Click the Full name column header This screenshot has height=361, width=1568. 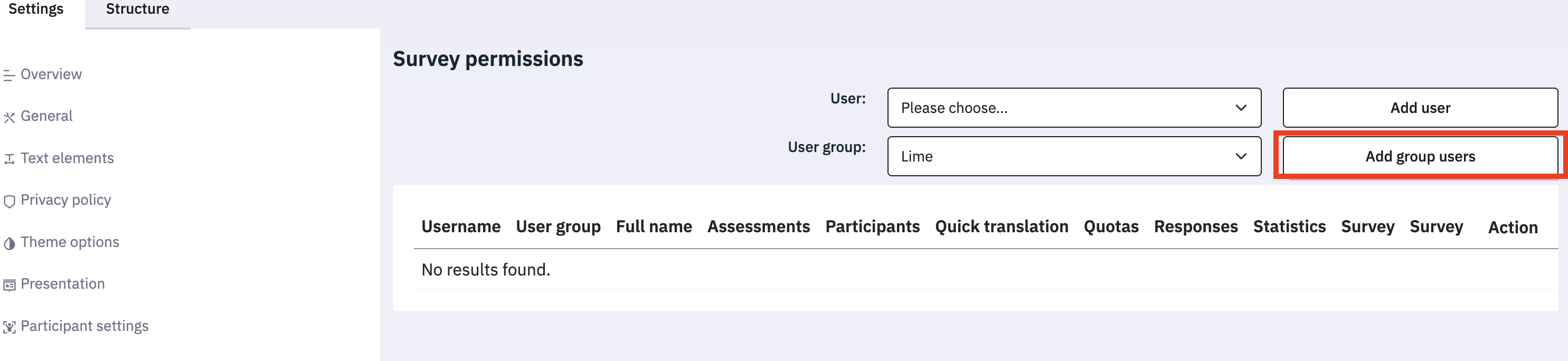[654, 226]
